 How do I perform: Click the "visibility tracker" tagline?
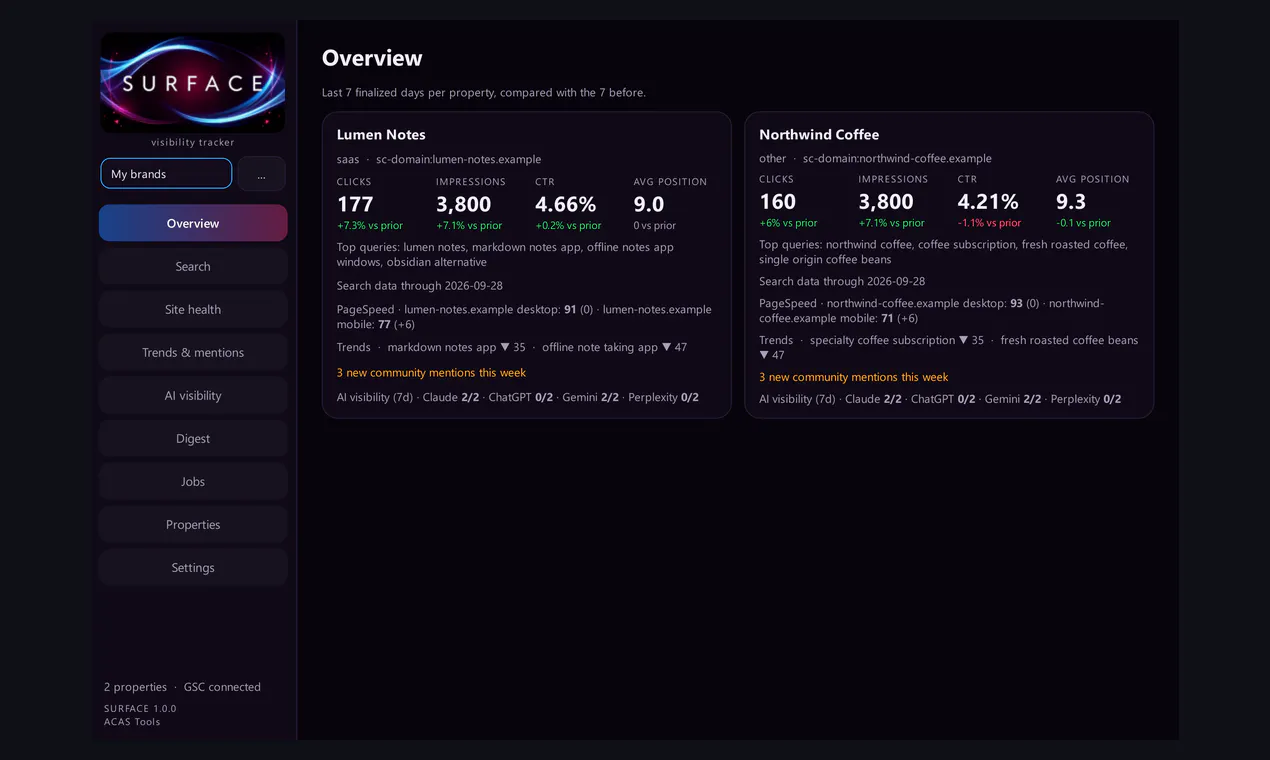click(193, 142)
